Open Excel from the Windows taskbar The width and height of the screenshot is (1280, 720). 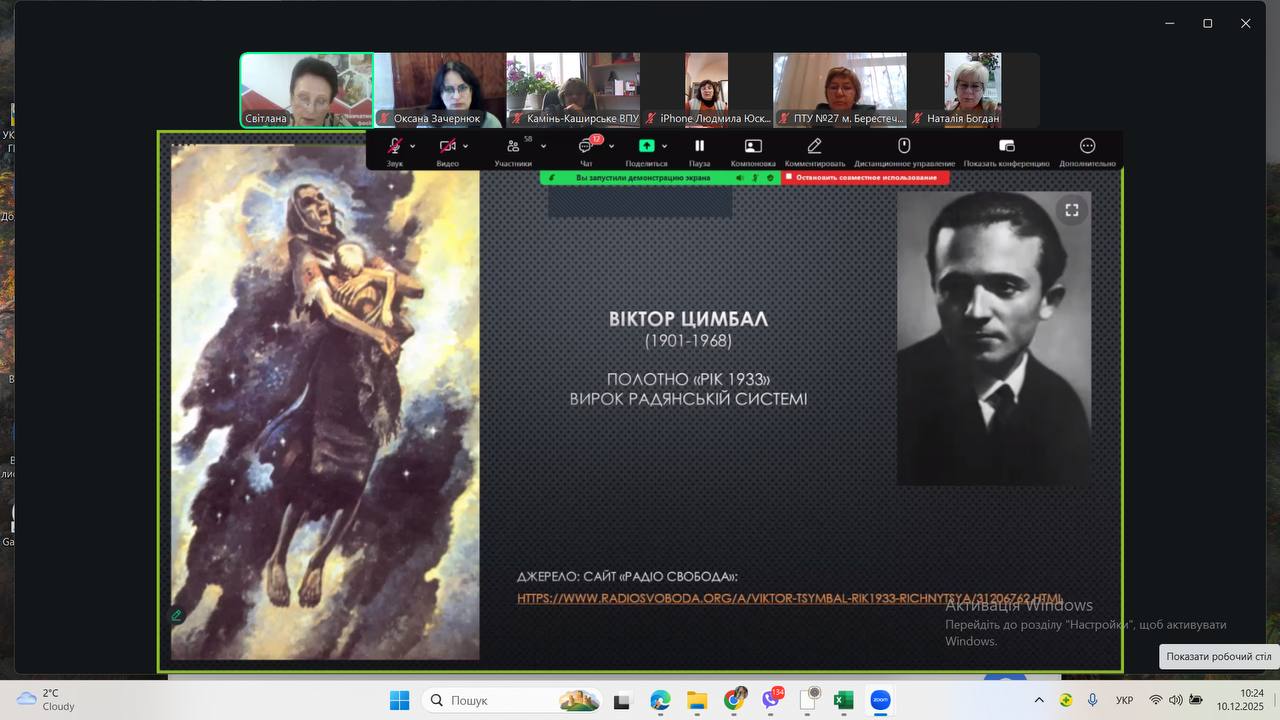coord(843,700)
